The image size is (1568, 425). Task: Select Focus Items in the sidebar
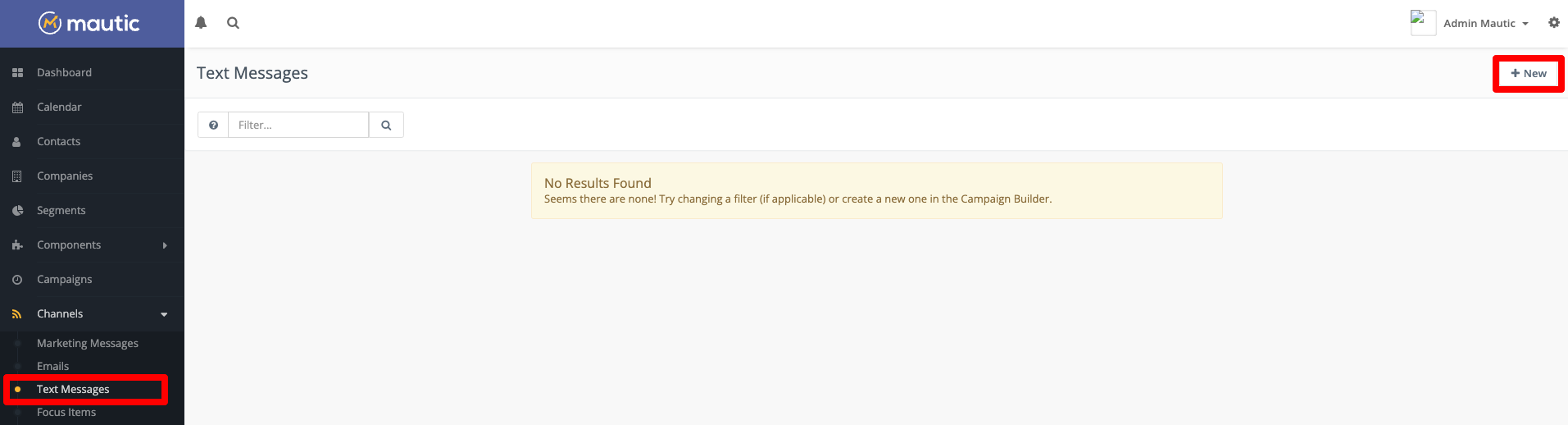coord(66,413)
